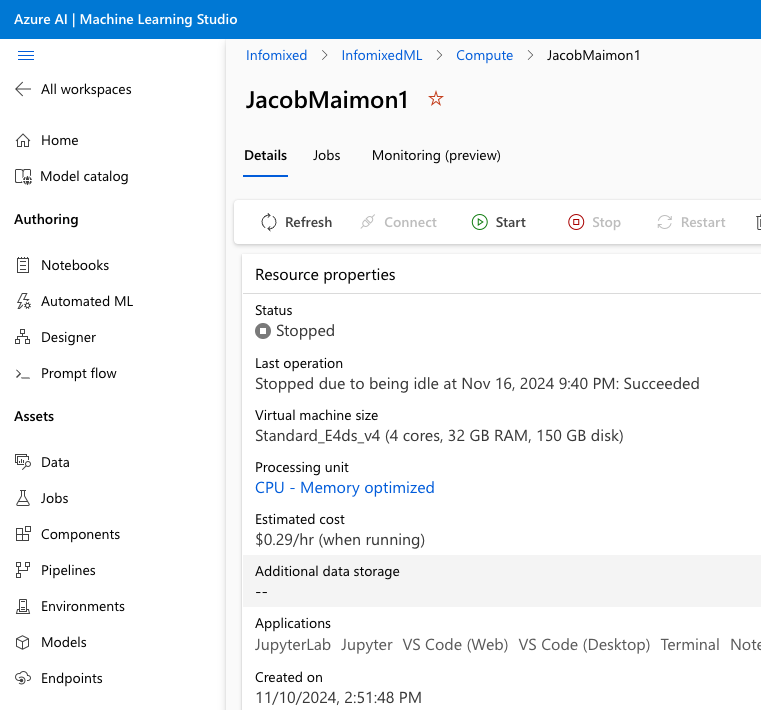Screen dimensions: 761x710
Task: Go to the InfomixedML breadcrumb link
Action: (x=382, y=55)
